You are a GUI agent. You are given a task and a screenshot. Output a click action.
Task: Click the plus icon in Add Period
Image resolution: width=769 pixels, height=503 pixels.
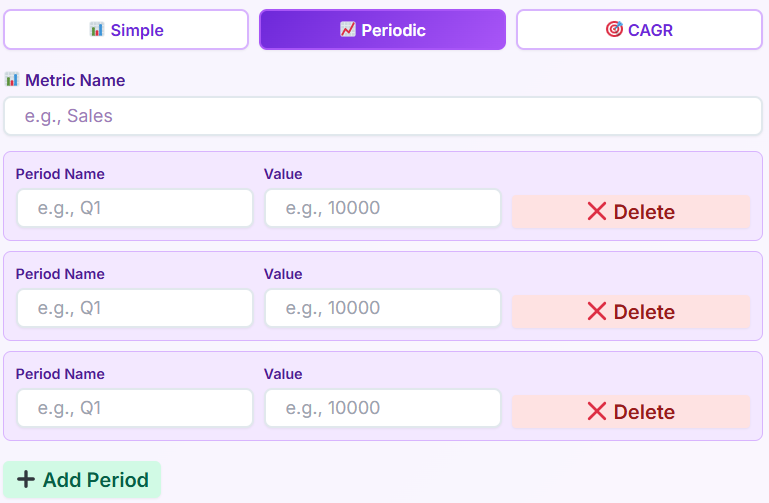26,480
